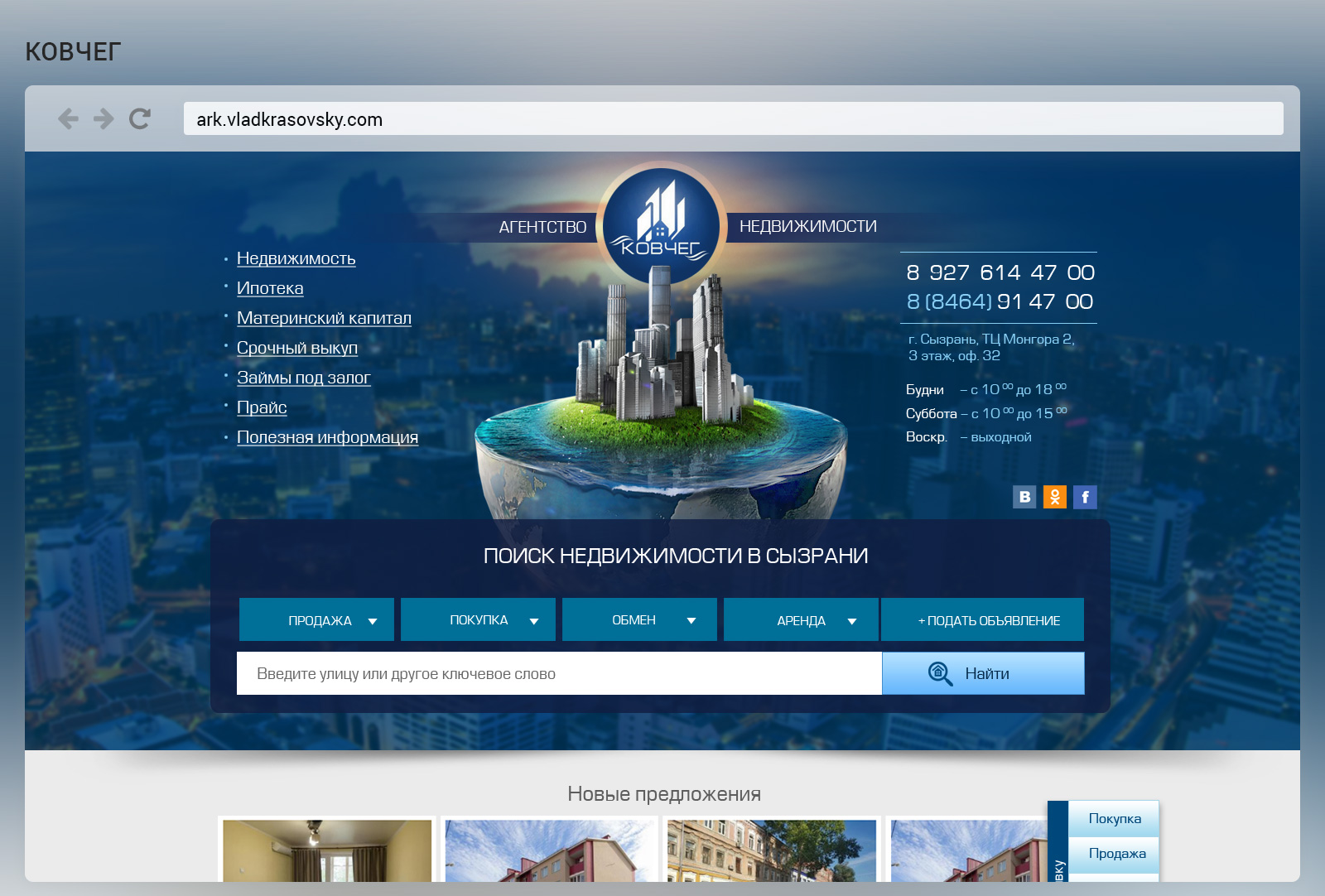
Task: Open the first listing thumbnail with room interior
Action: [x=327, y=850]
